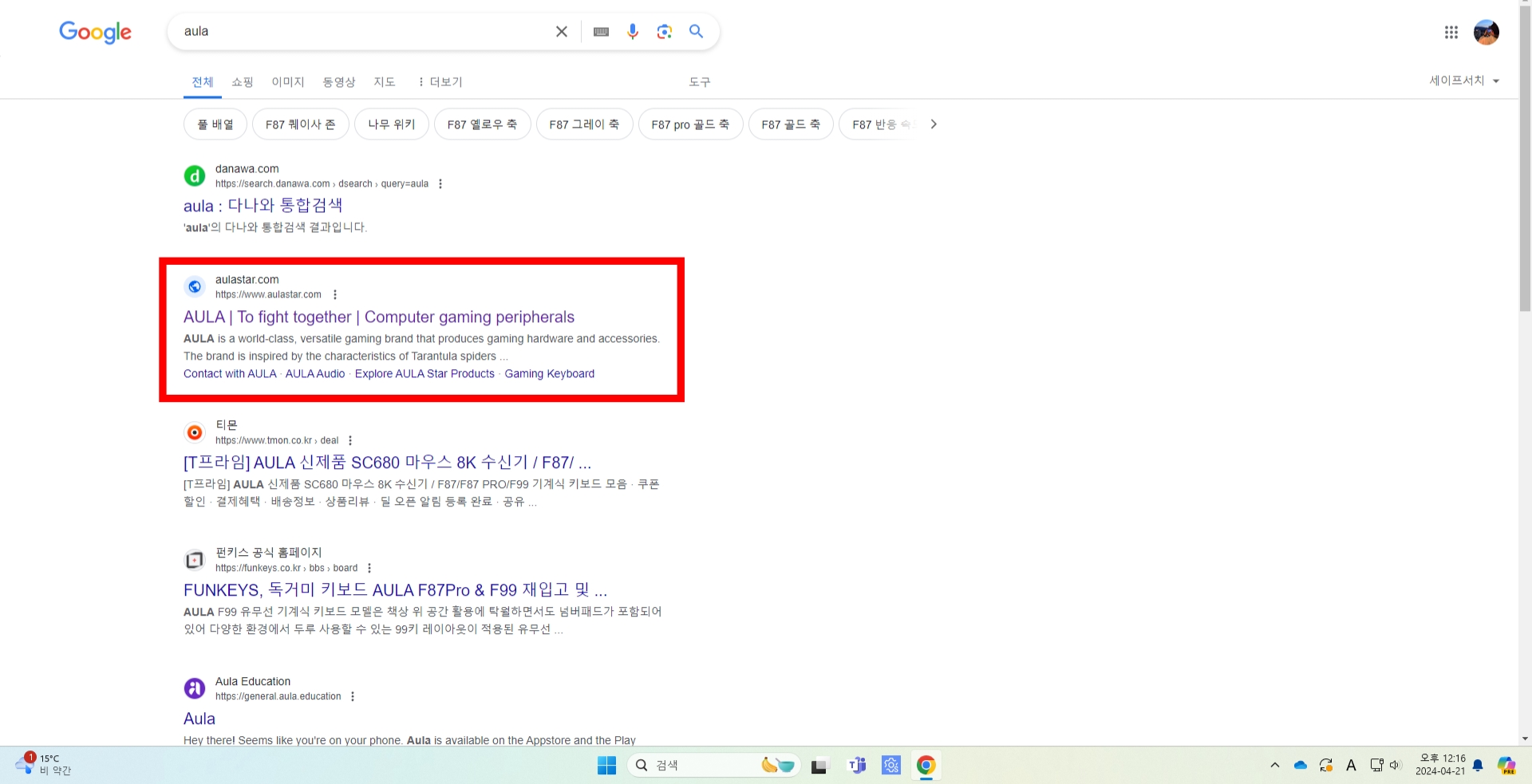Click the Google logo
The image size is (1532, 784).
[x=95, y=32]
